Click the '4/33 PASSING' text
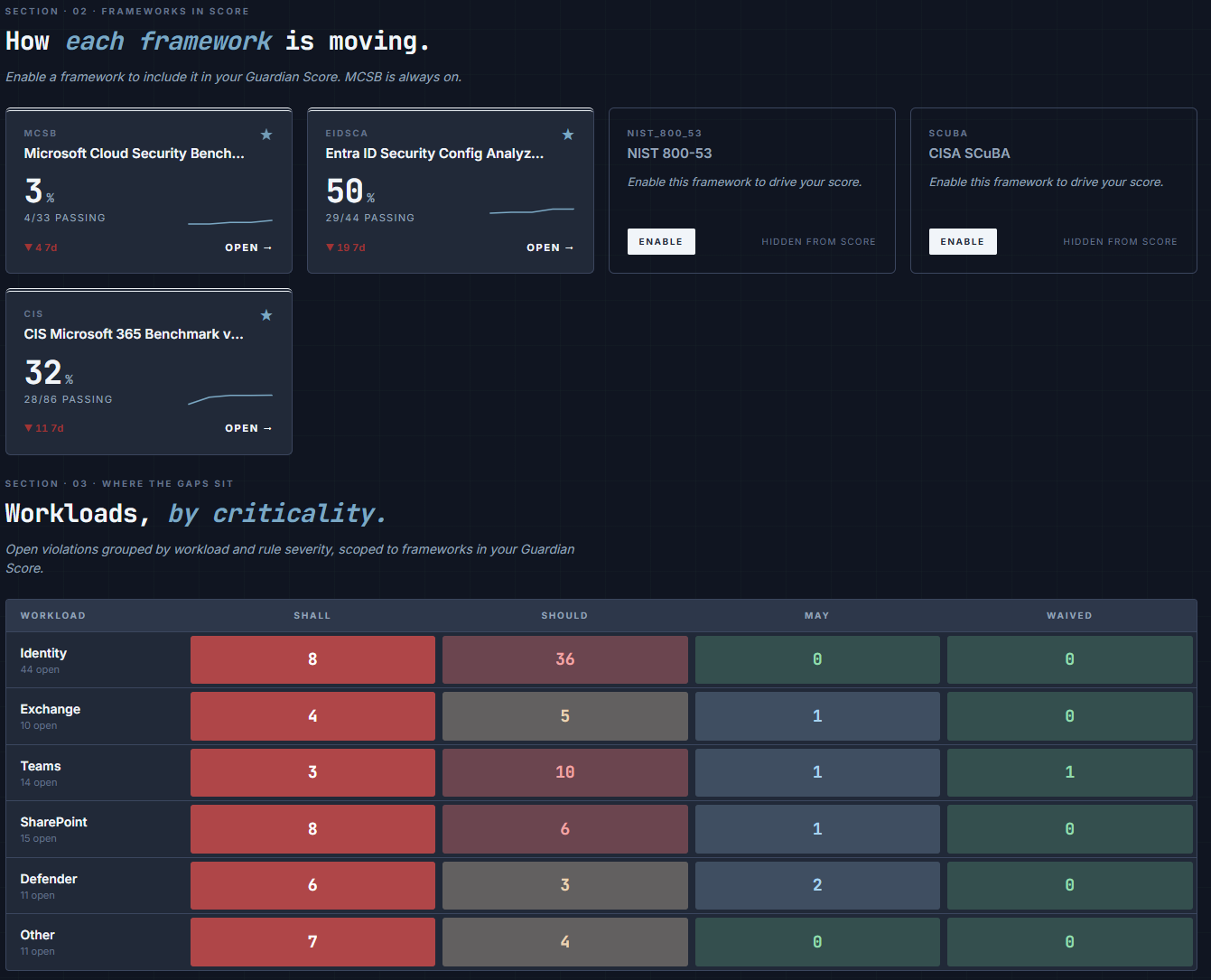Screen dimensions: 1211x980 point(65,218)
